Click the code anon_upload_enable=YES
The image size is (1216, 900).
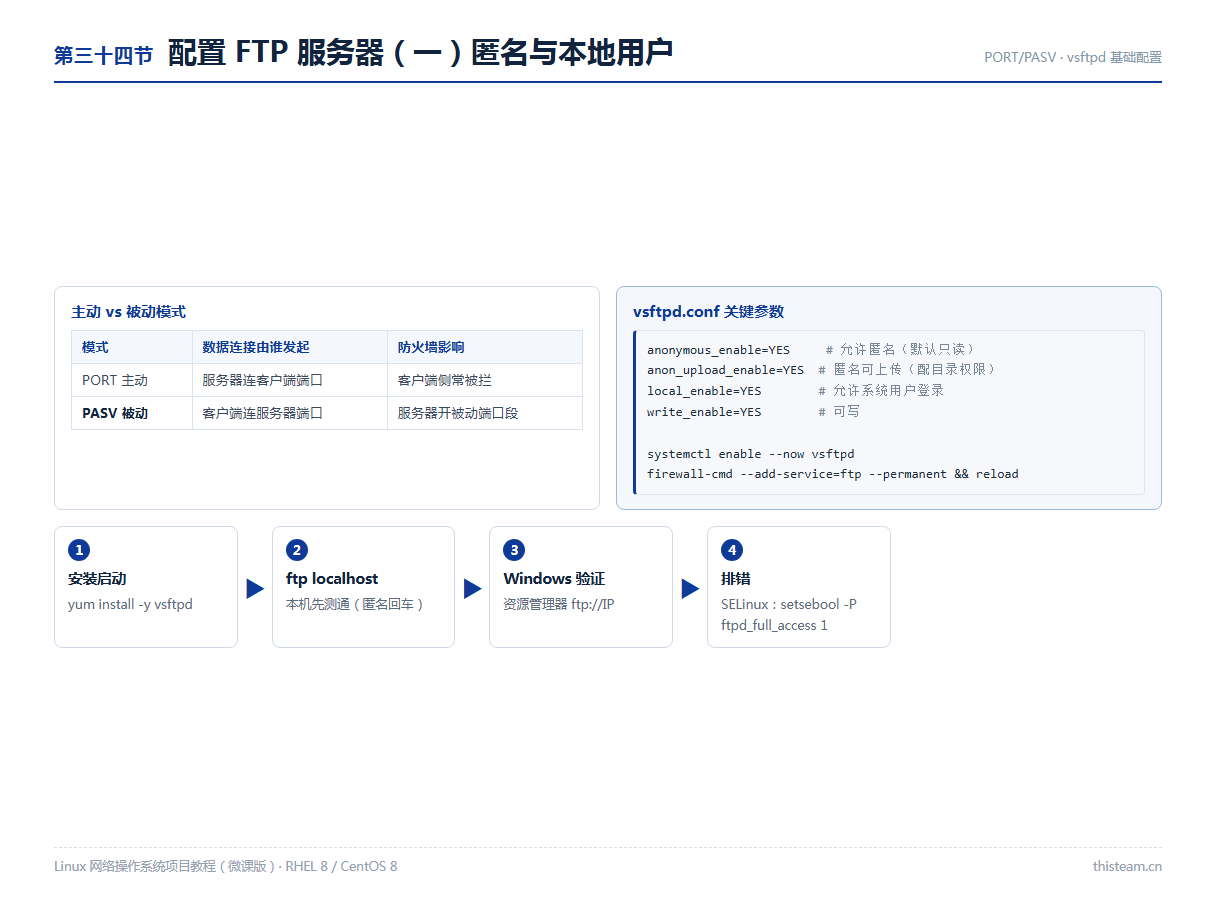(725, 370)
